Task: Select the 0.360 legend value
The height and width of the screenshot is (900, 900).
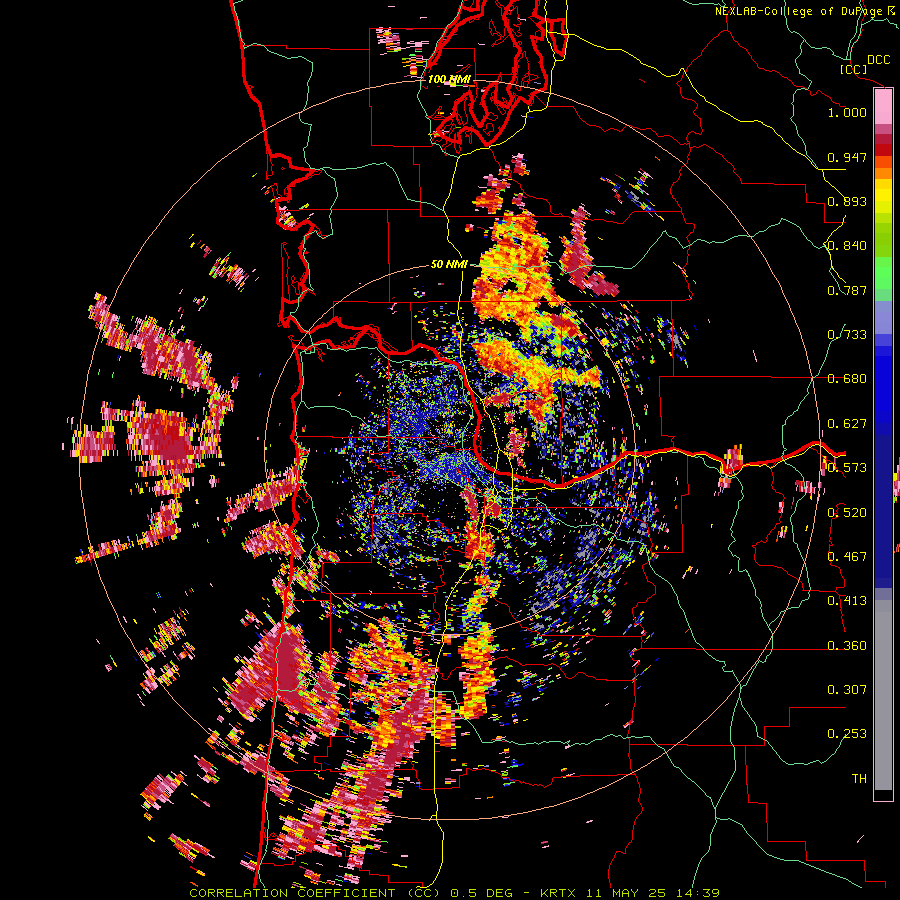Action: (847, 646)
